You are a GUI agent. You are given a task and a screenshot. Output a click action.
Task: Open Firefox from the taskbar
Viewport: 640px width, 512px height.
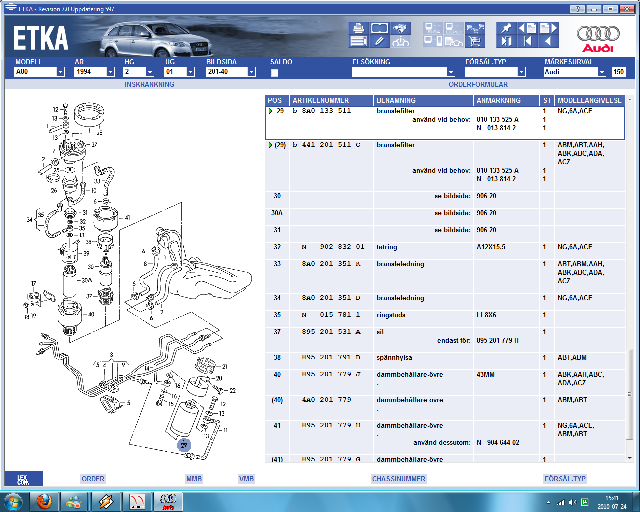point(44,502)
